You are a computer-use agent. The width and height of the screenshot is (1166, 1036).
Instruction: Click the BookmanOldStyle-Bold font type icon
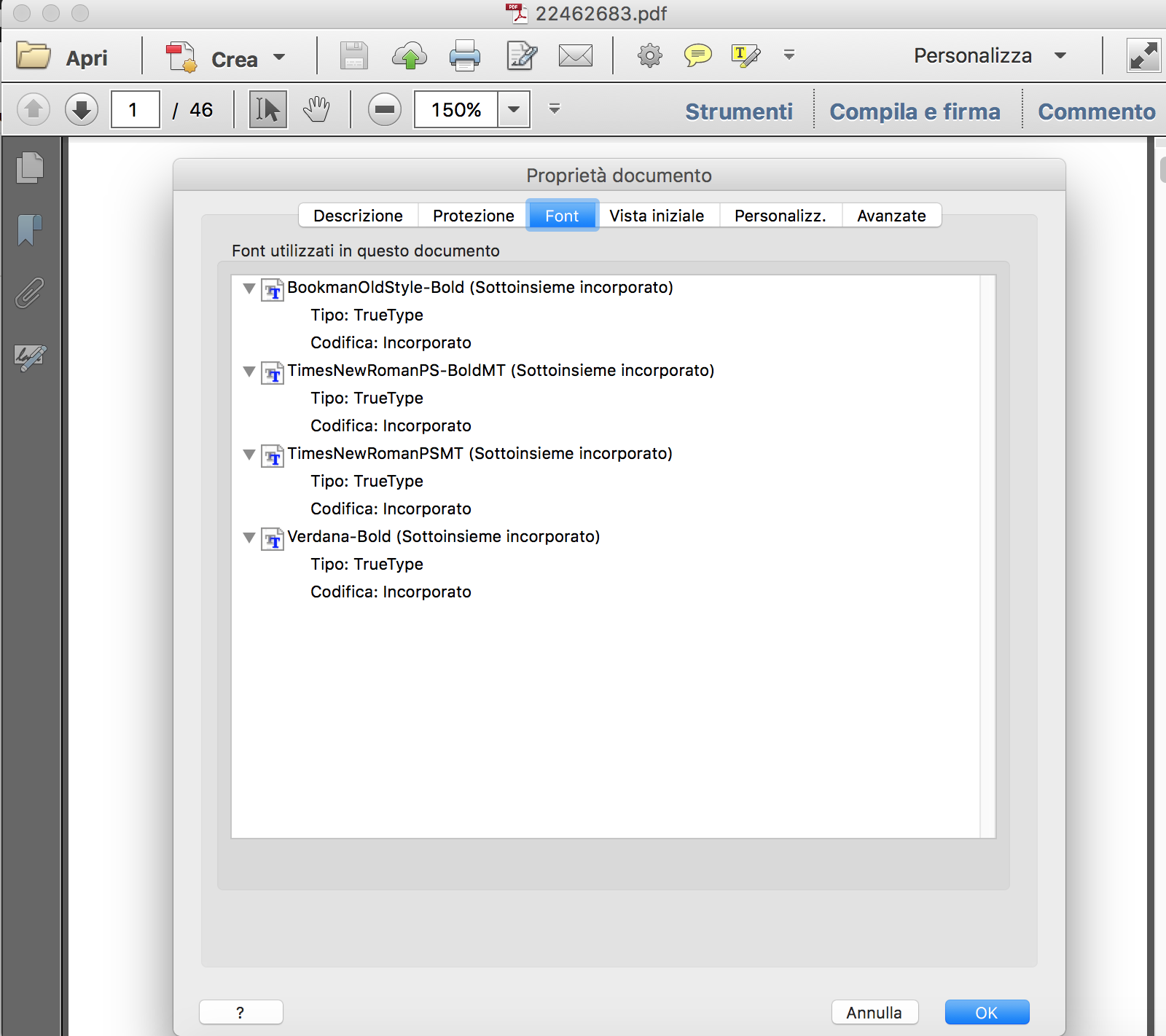click(273, 290)
